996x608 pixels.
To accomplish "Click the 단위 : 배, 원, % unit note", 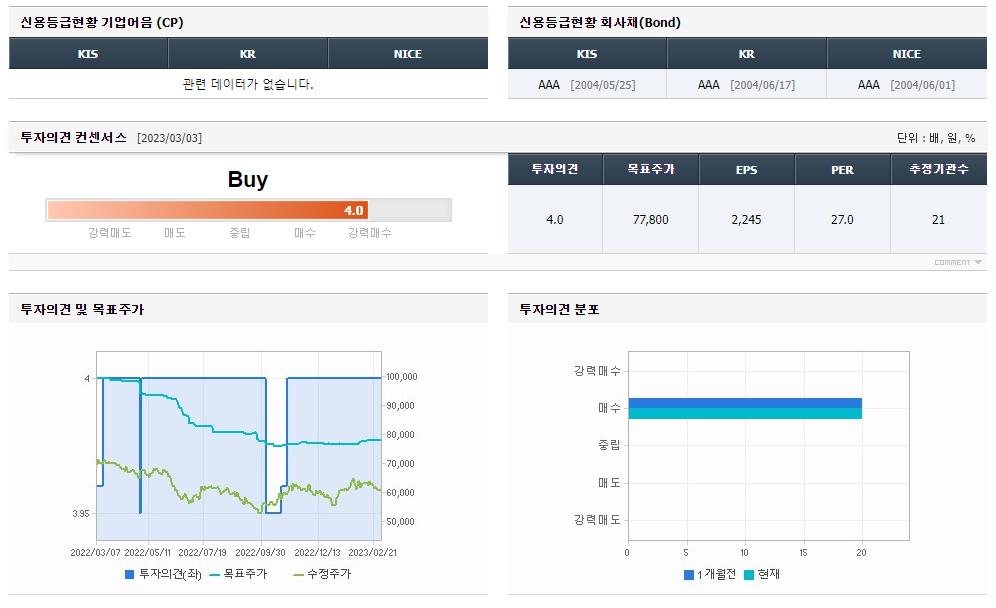I will 936,138.
